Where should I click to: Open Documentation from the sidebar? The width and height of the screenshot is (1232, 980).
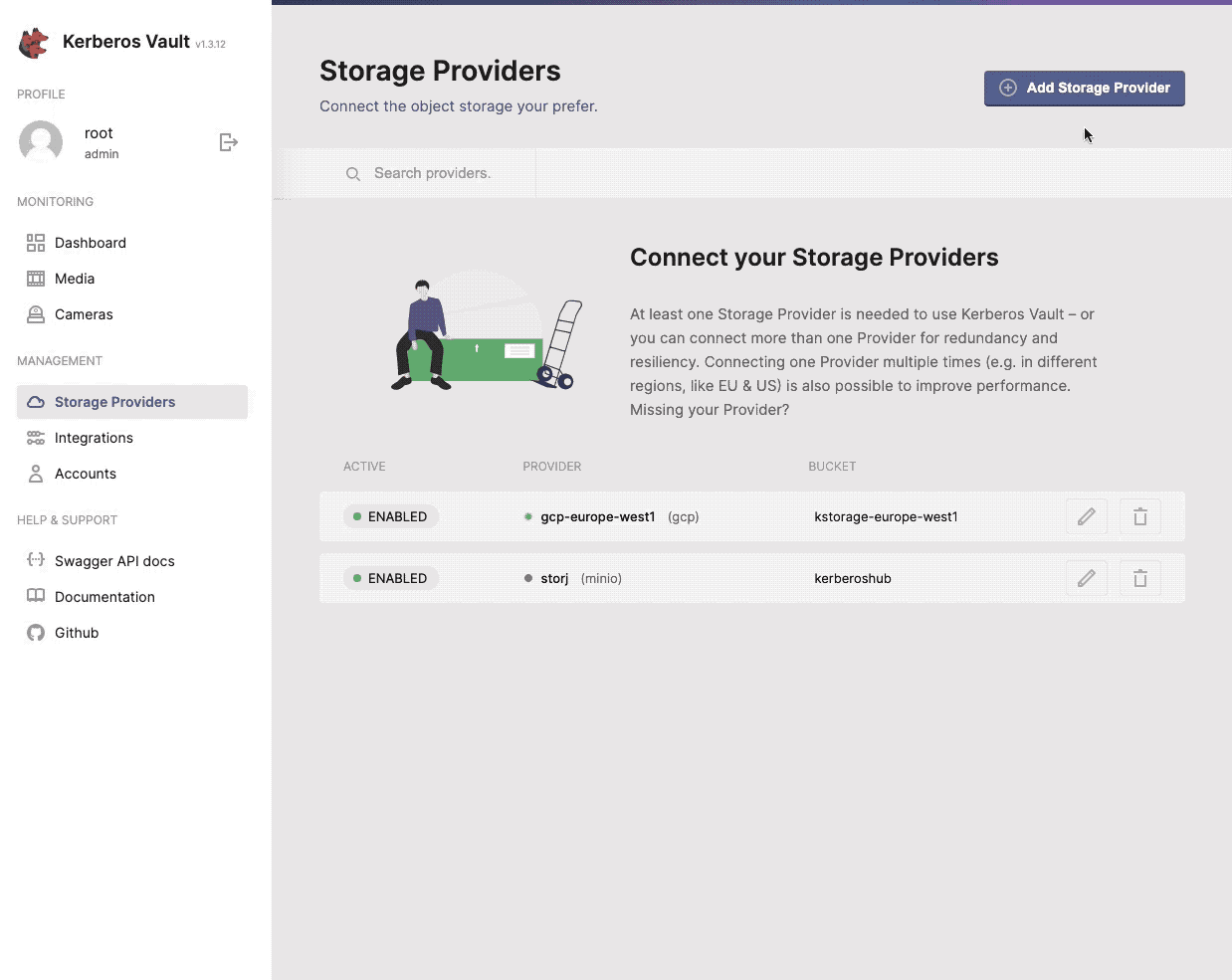click(x=105, y=596)
